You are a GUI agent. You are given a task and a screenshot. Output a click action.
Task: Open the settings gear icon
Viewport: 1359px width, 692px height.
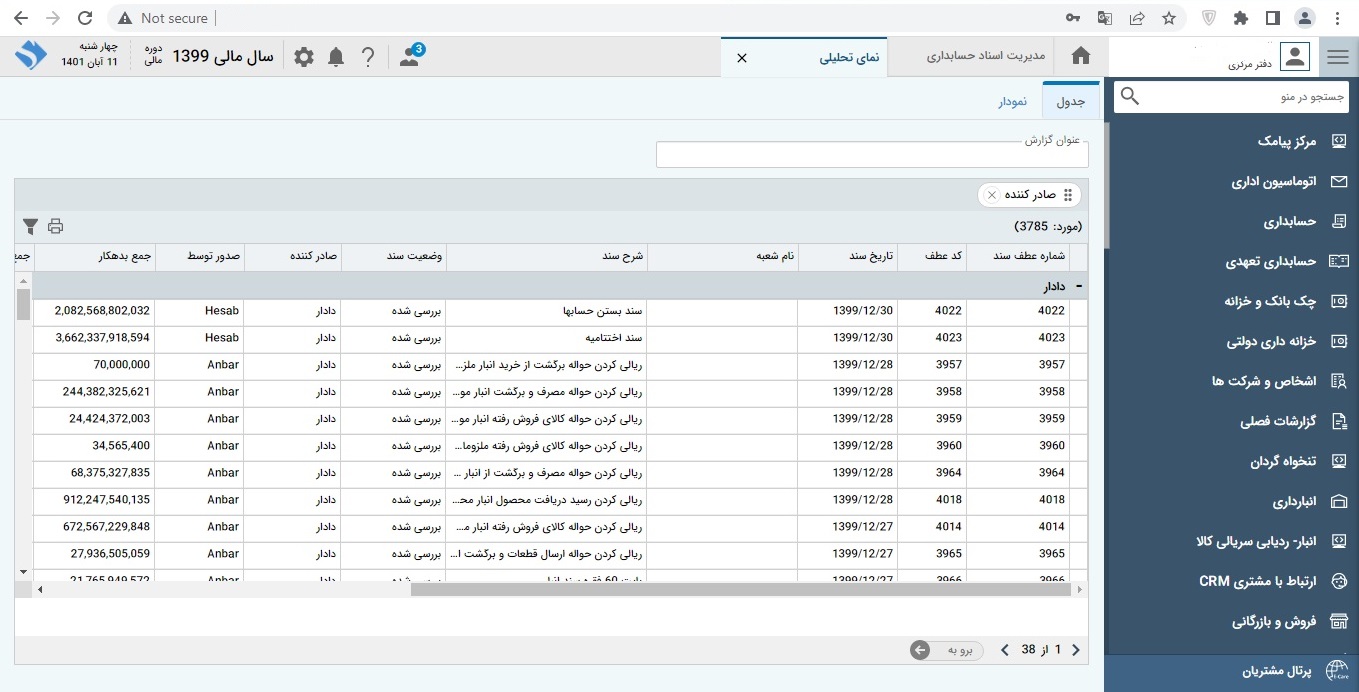[x=304, y=57]
